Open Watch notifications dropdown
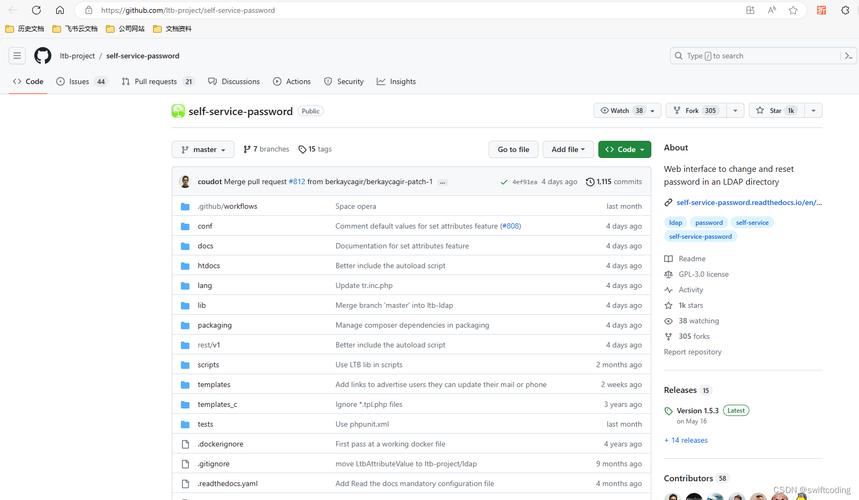 pyautogui.click(x=627, y=111)
